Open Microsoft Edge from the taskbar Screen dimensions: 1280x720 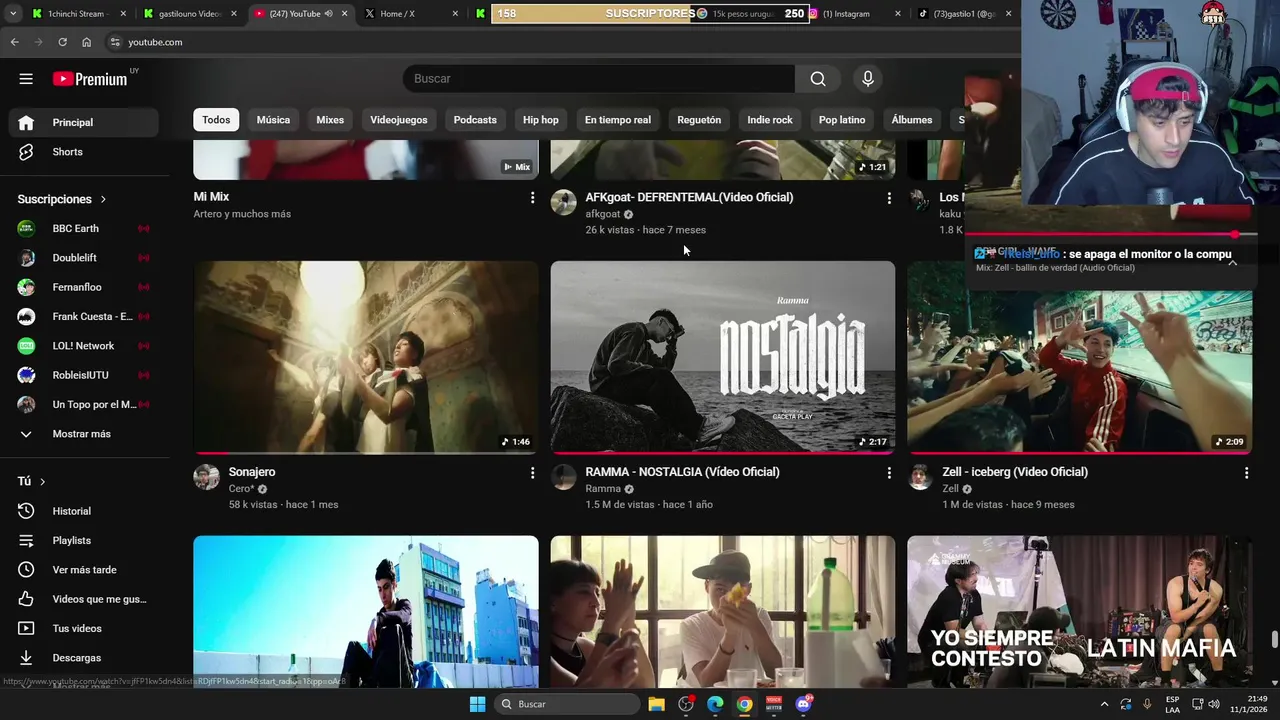click(x=715, y=704)
